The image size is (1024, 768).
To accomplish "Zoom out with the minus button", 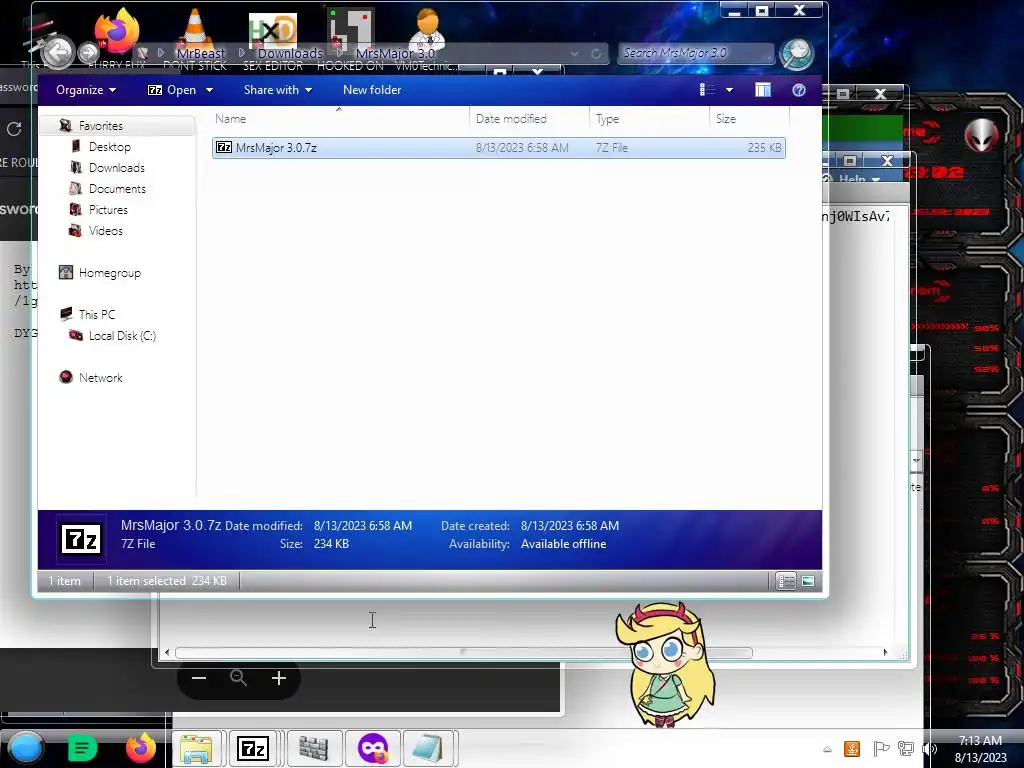I will point(199,678).
